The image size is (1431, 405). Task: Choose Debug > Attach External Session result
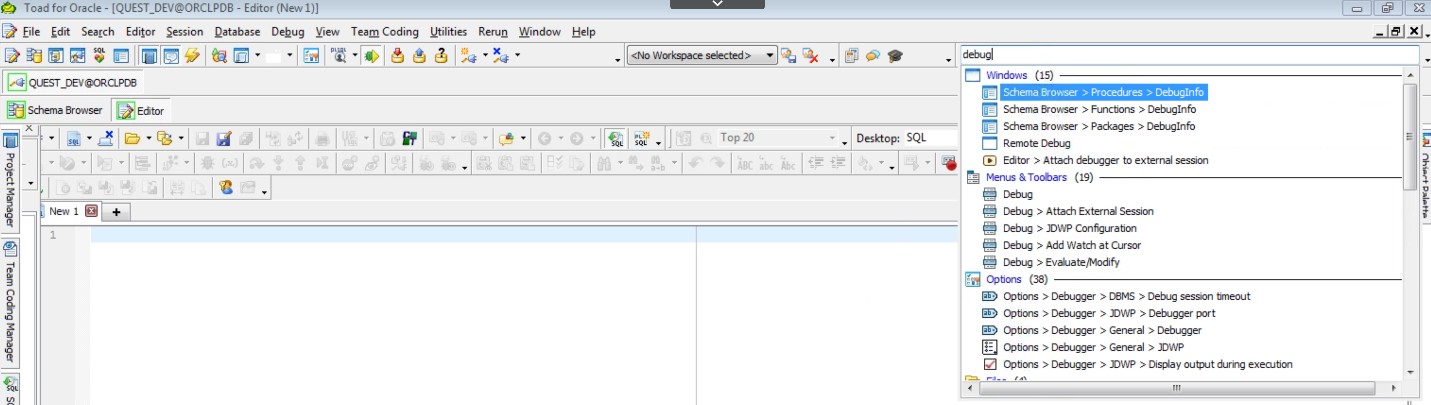point(1078,211)
